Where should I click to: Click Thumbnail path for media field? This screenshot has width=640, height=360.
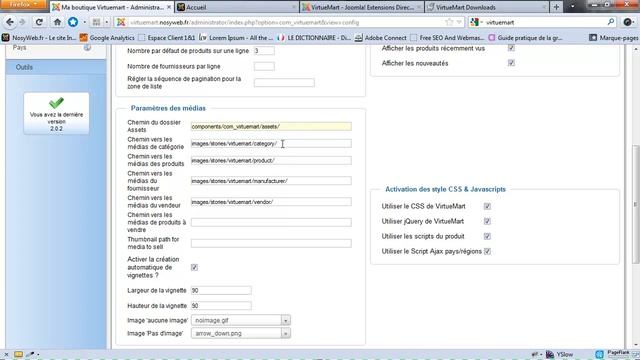point(271,243)
